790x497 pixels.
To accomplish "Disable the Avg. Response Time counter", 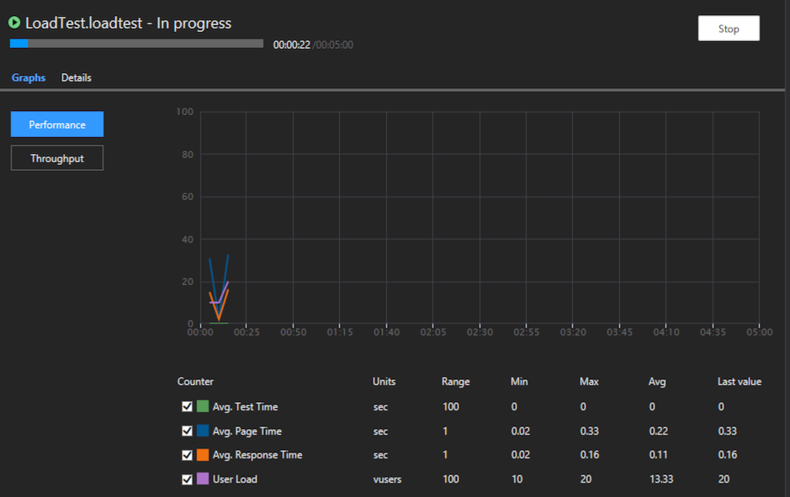I will pos(187,455).
